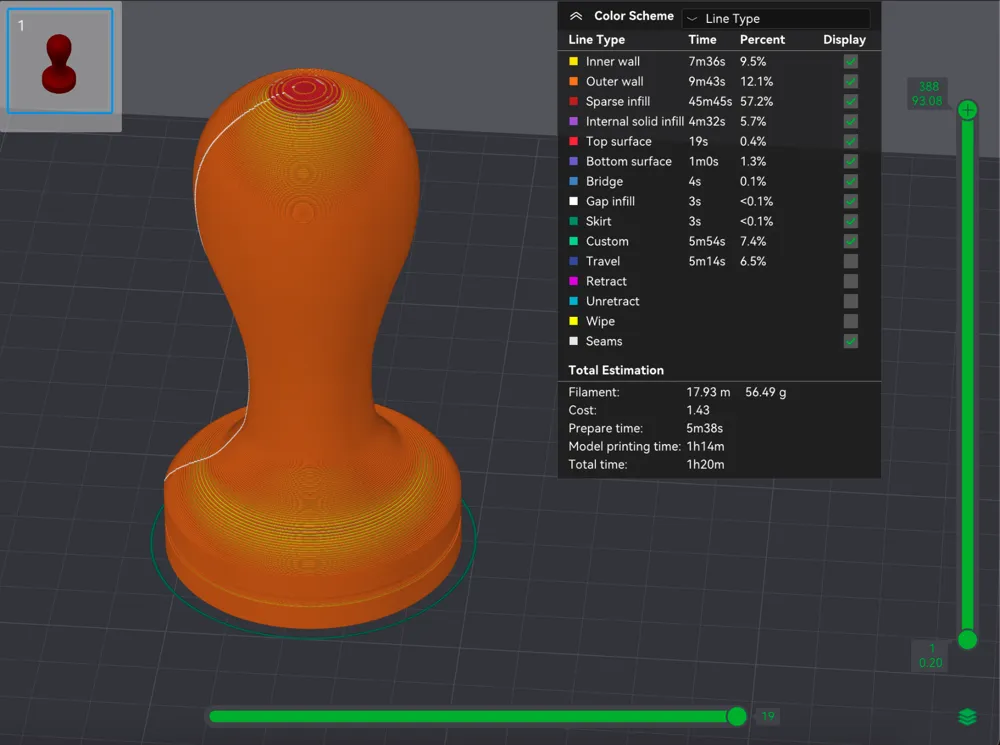The height and width of the screenshot is (745, 1000).
Task: Click the layers stack icon at bottom right
Action: (x=967, y=717)
